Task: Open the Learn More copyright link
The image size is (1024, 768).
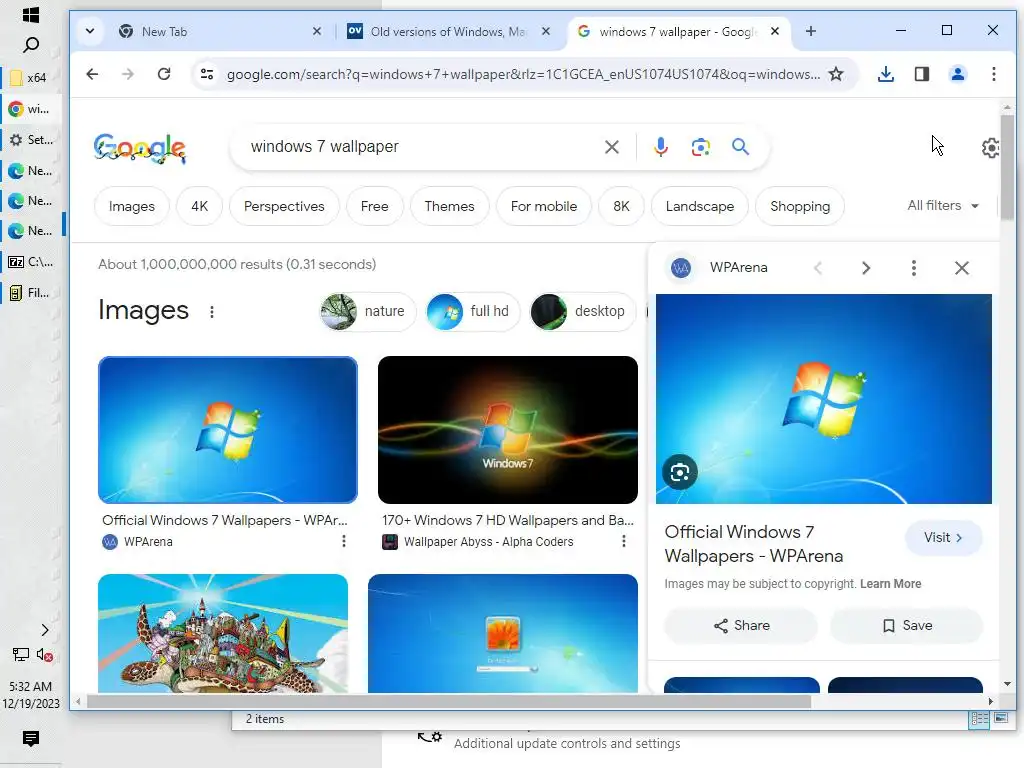Action: click(890, 584)
